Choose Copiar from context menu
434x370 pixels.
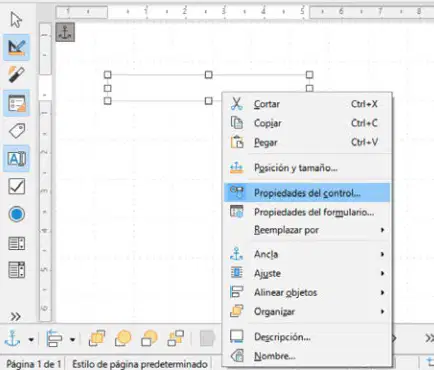(307, 123)
